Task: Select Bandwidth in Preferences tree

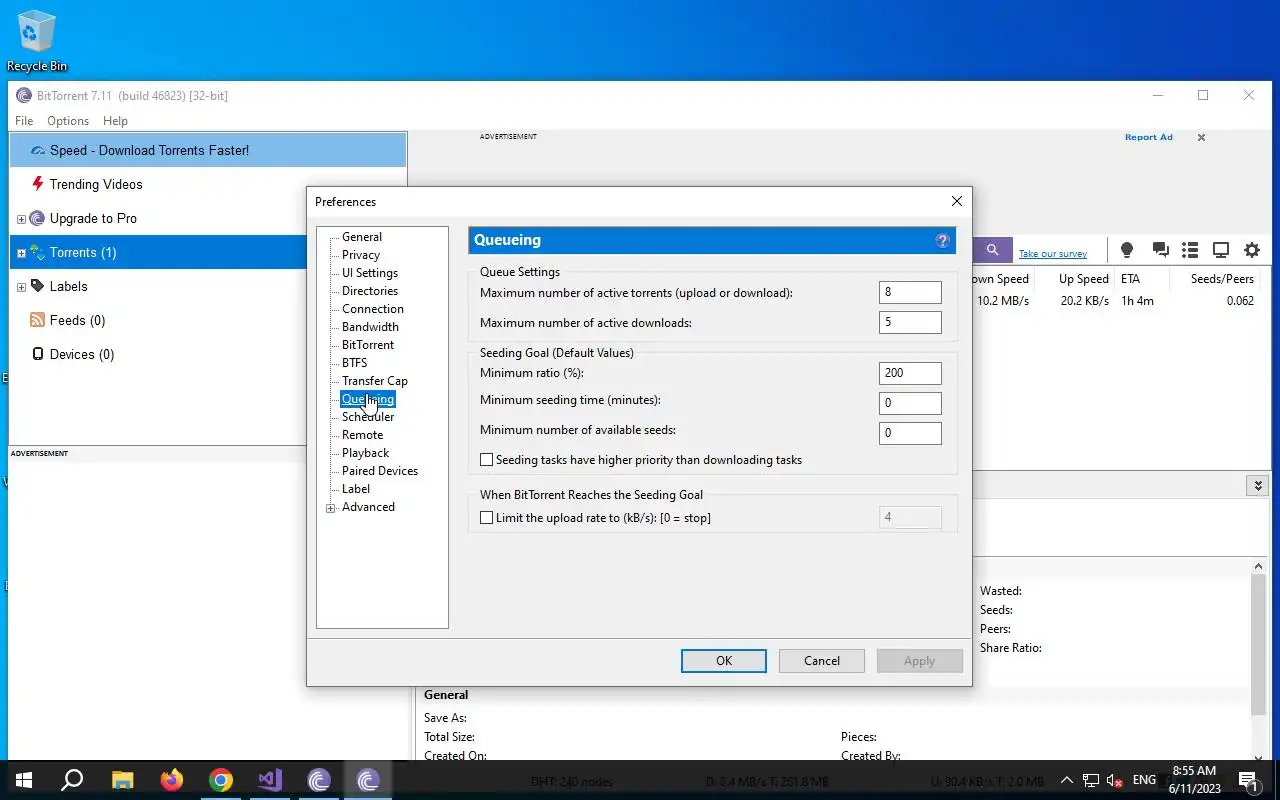Action: [370, 327]
